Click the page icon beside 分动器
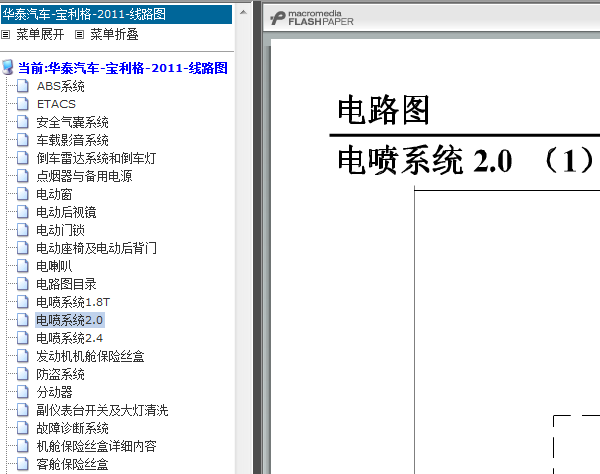The height and width of the screenshot is (474, 600). click(x=23, y=392)
